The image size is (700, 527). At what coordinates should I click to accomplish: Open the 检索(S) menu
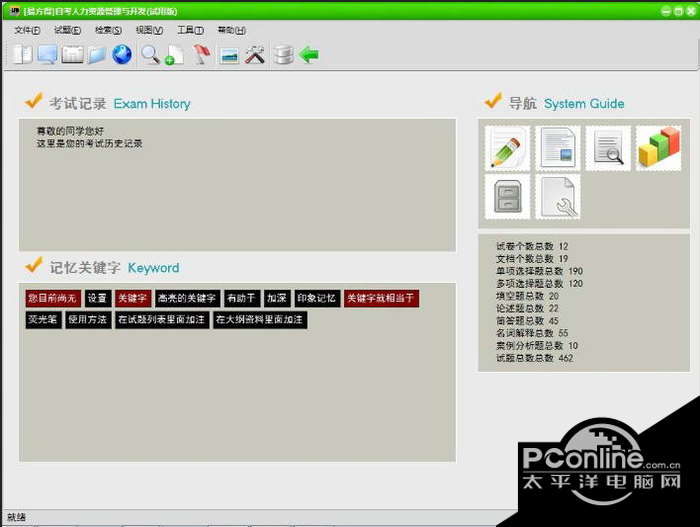(x=108, y=30)
